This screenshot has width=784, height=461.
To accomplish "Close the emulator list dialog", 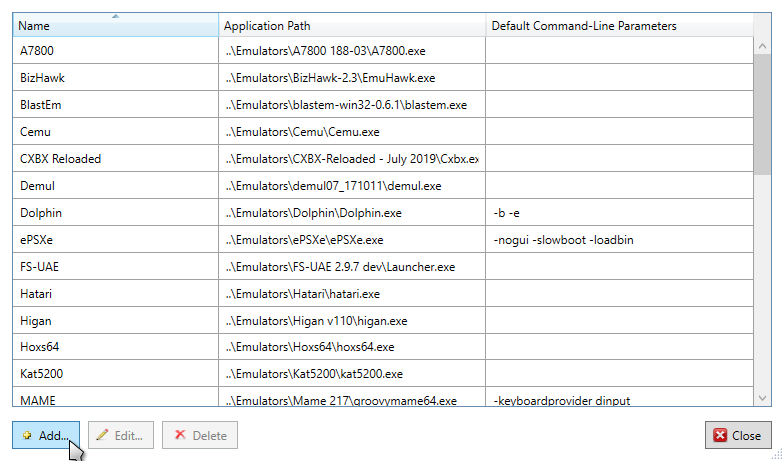I will pos(738,435).
